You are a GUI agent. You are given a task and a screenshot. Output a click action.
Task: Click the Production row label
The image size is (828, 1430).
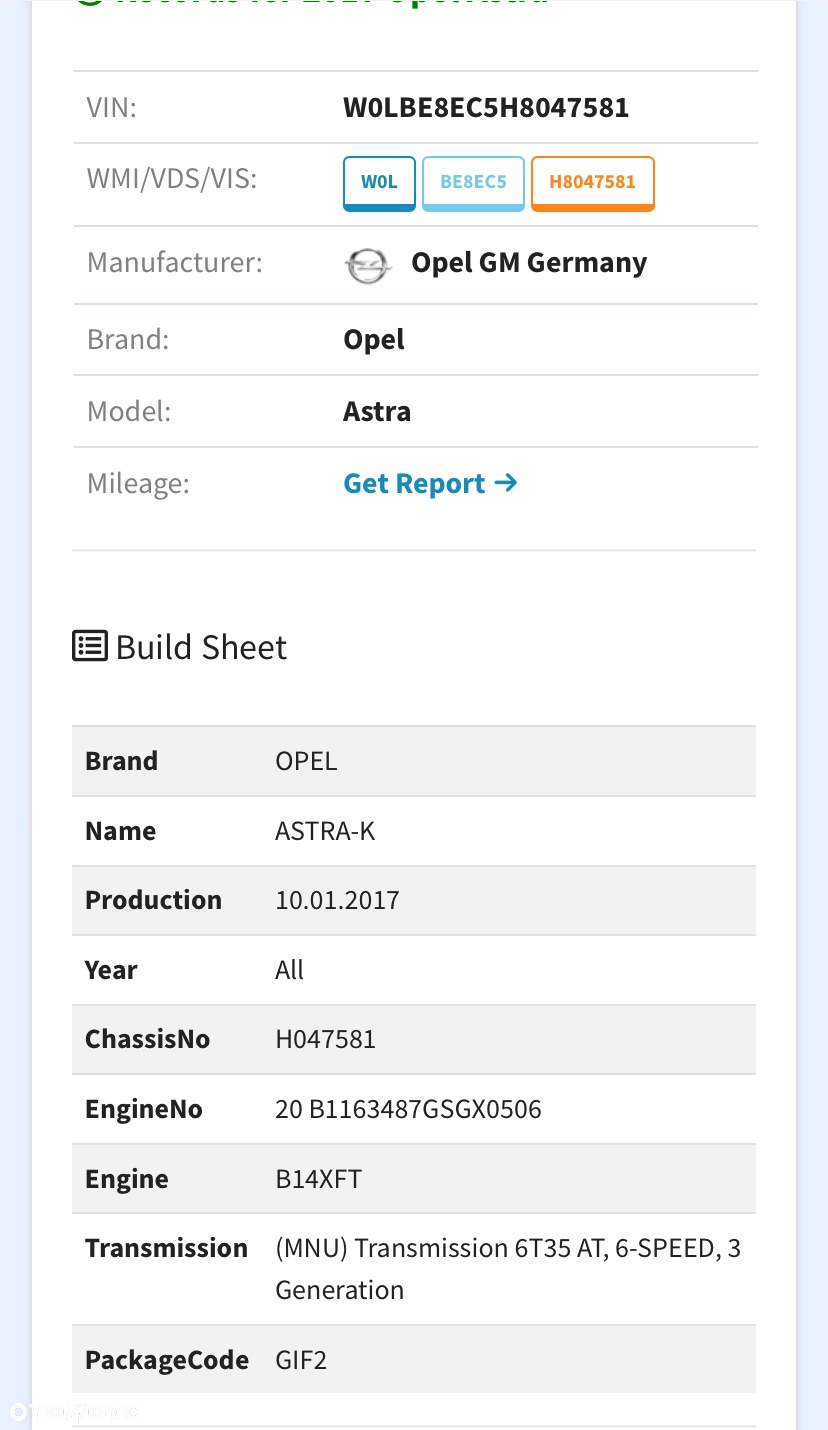click(x=153, y=900)
